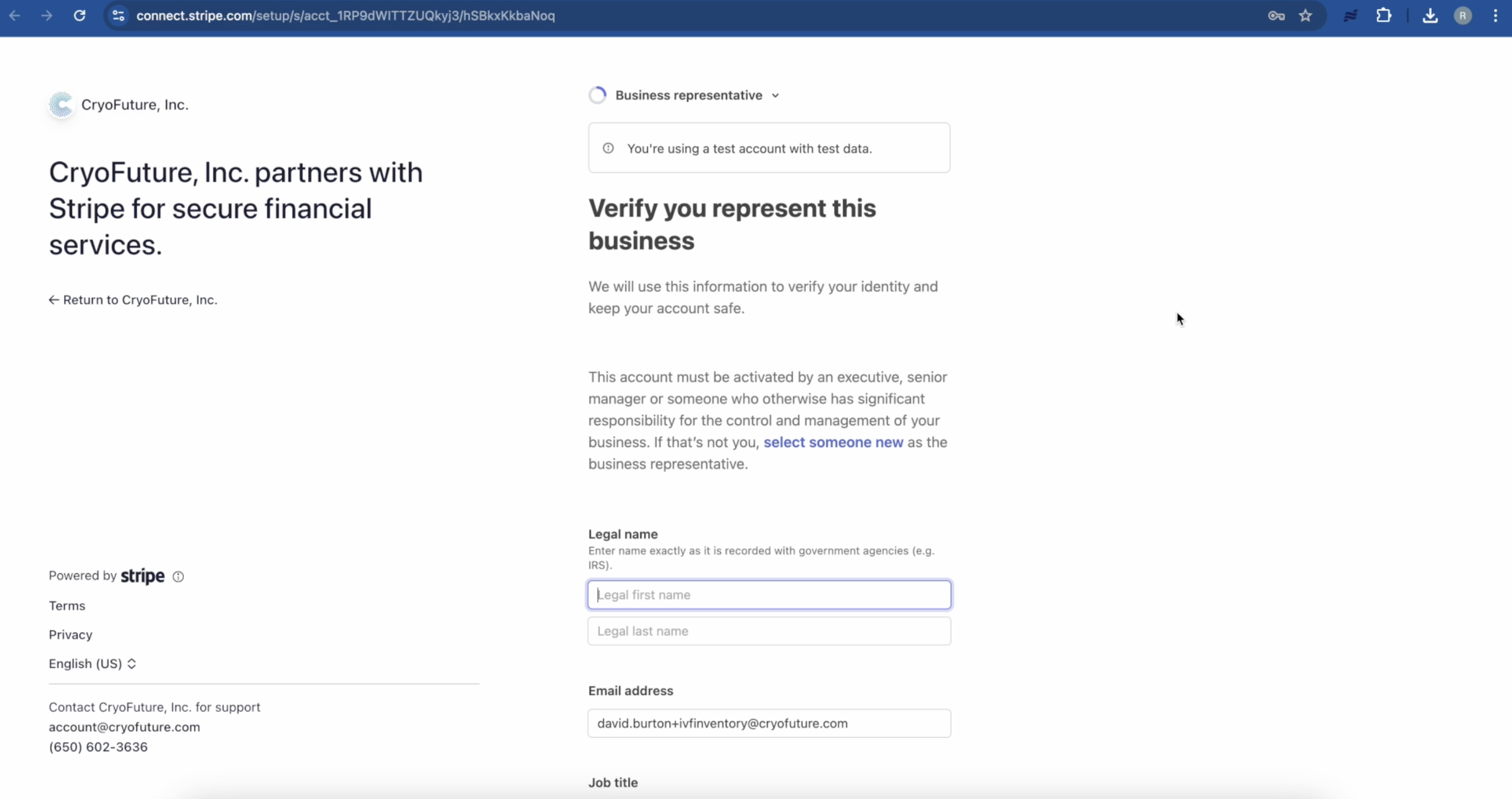Click Return to CryoFuture, Inc. link
This screenshot has width=1512, height=799.
133,300
